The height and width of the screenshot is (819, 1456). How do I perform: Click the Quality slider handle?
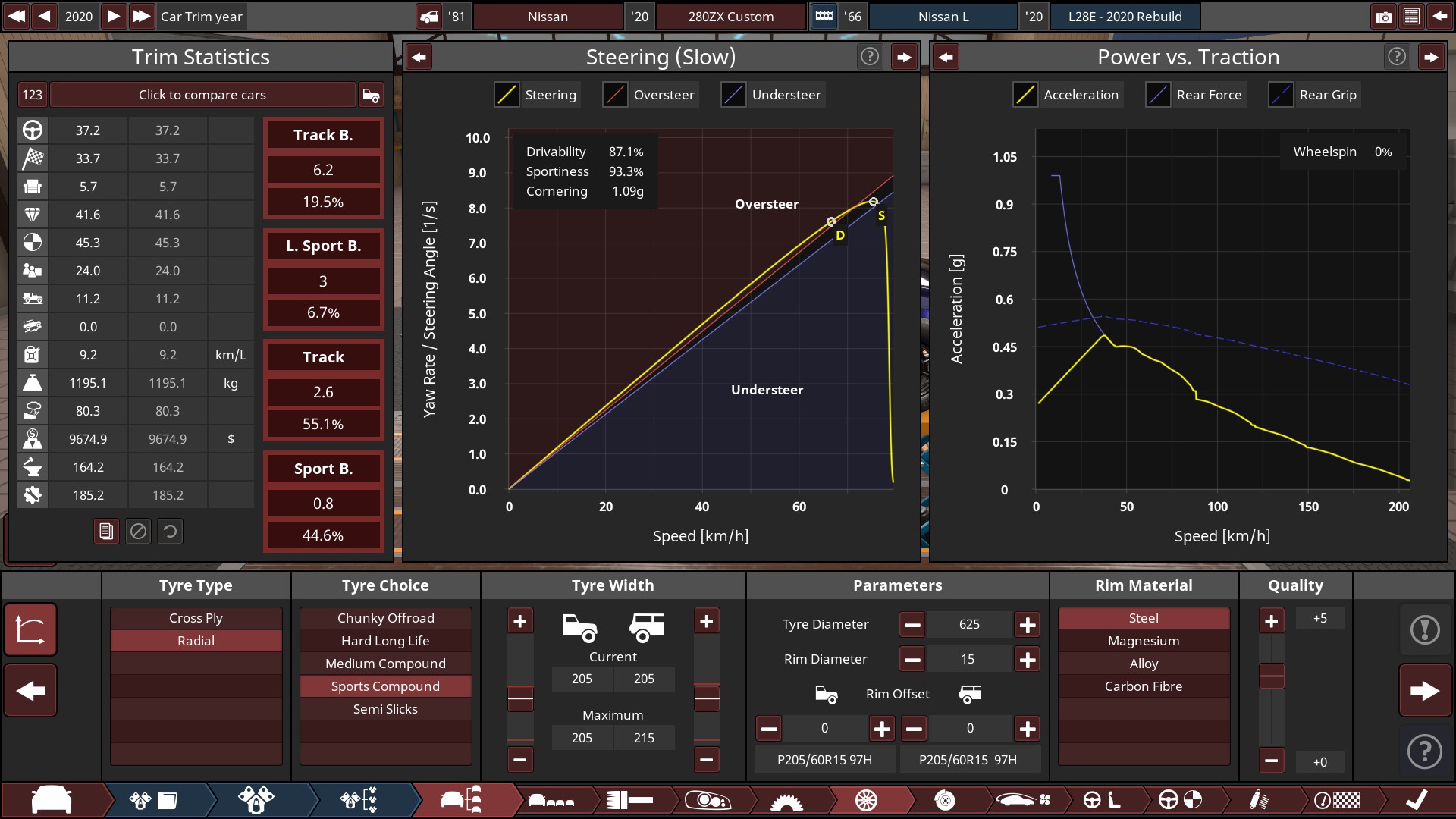click(x=1271, y=675)
